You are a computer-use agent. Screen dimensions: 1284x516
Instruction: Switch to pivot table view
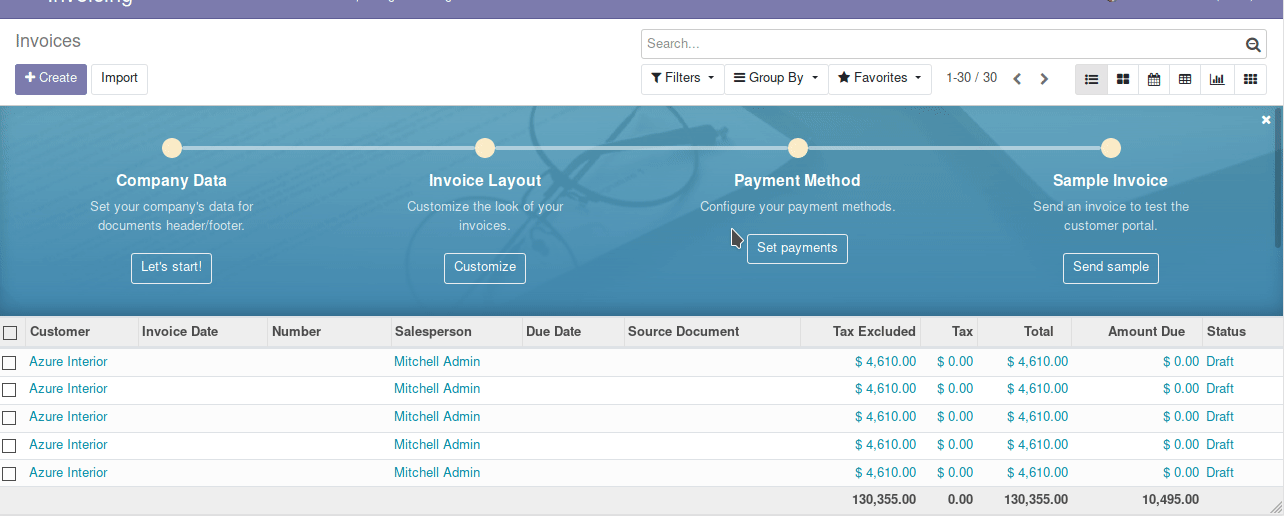(x=1185, y=79)
